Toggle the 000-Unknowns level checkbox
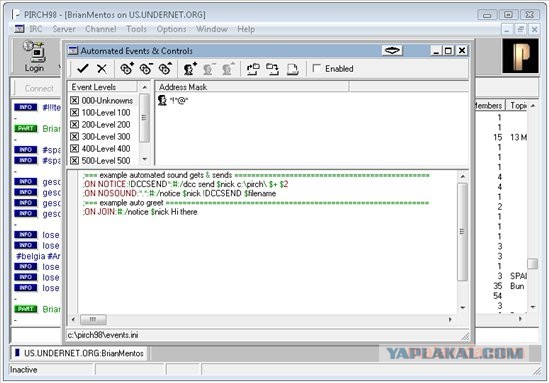The image size is (549, 383). click(74, 100)
